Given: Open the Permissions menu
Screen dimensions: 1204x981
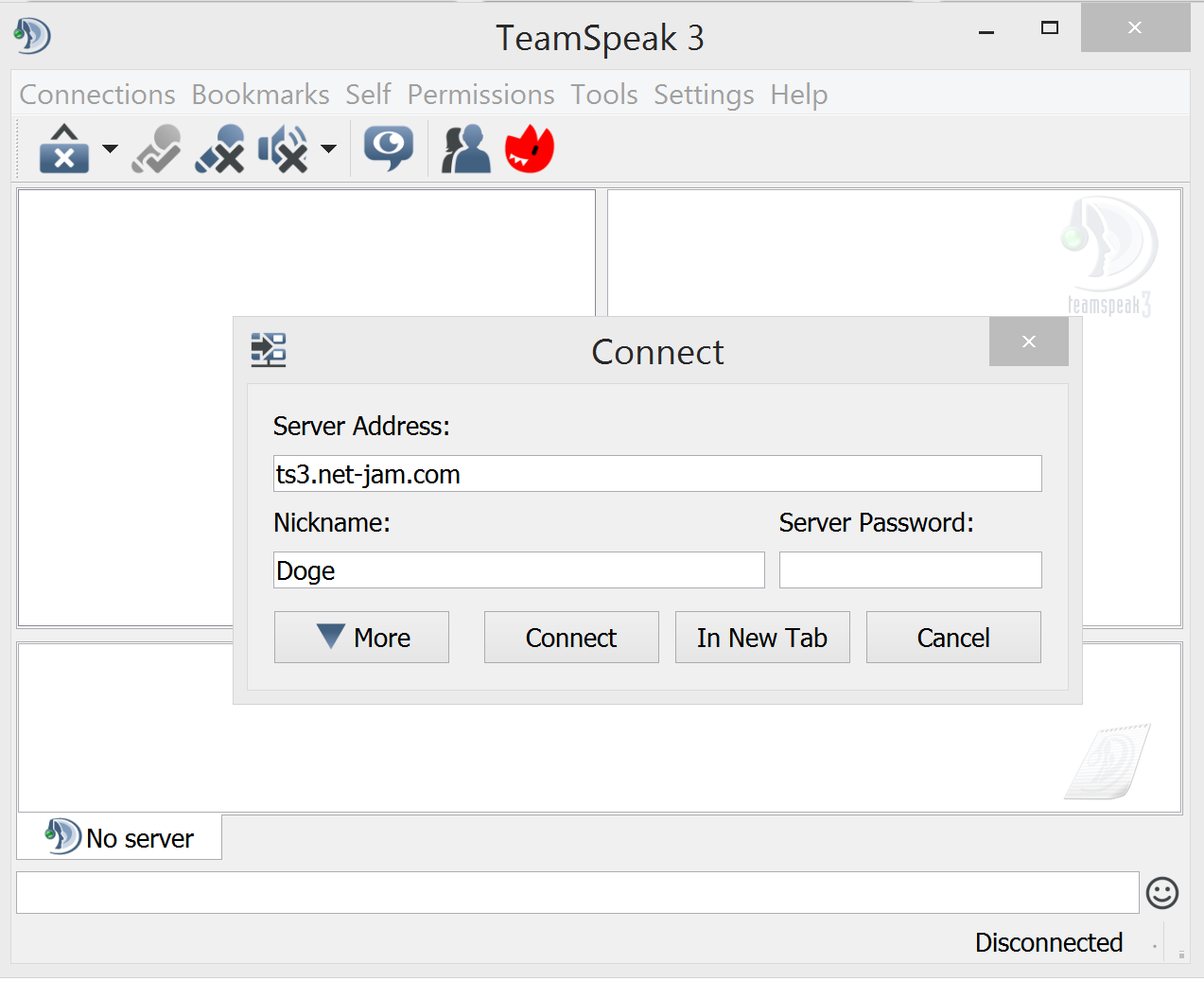Looking at the screenshot, I should (x=480, y=95).
